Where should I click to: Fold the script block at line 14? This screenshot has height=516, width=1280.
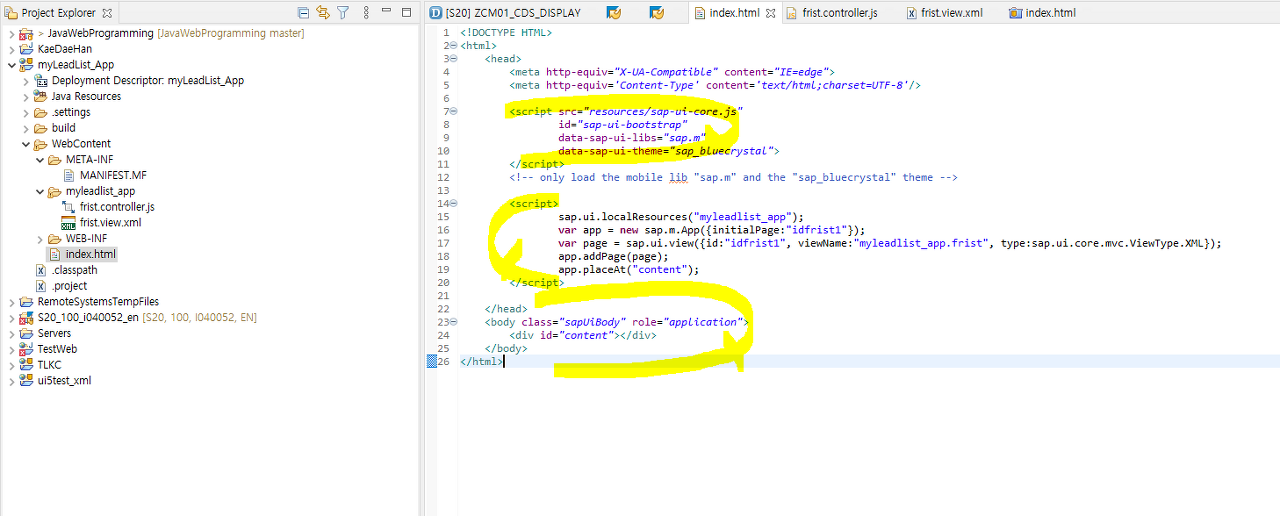click(x=455, y=204)
